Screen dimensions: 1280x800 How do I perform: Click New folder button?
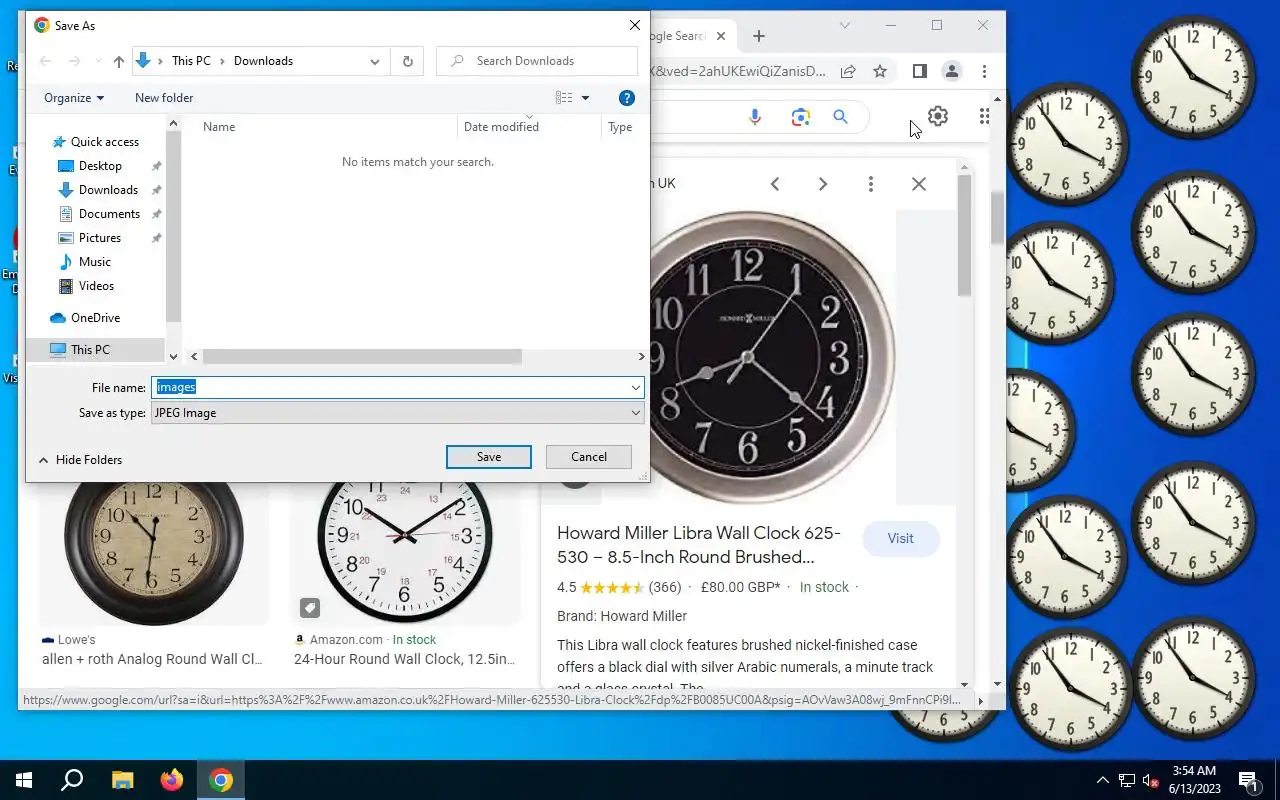click(164, 98)
